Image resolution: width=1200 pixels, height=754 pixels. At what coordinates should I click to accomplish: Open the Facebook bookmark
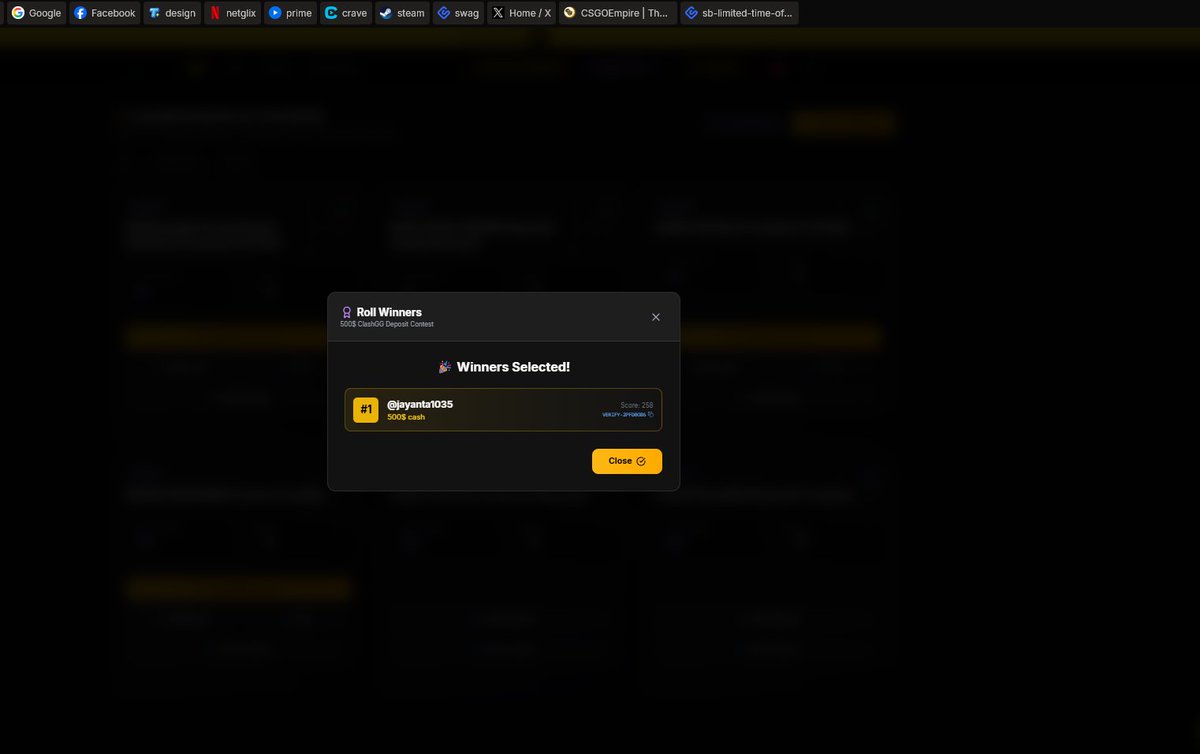[x=105, y=13]
